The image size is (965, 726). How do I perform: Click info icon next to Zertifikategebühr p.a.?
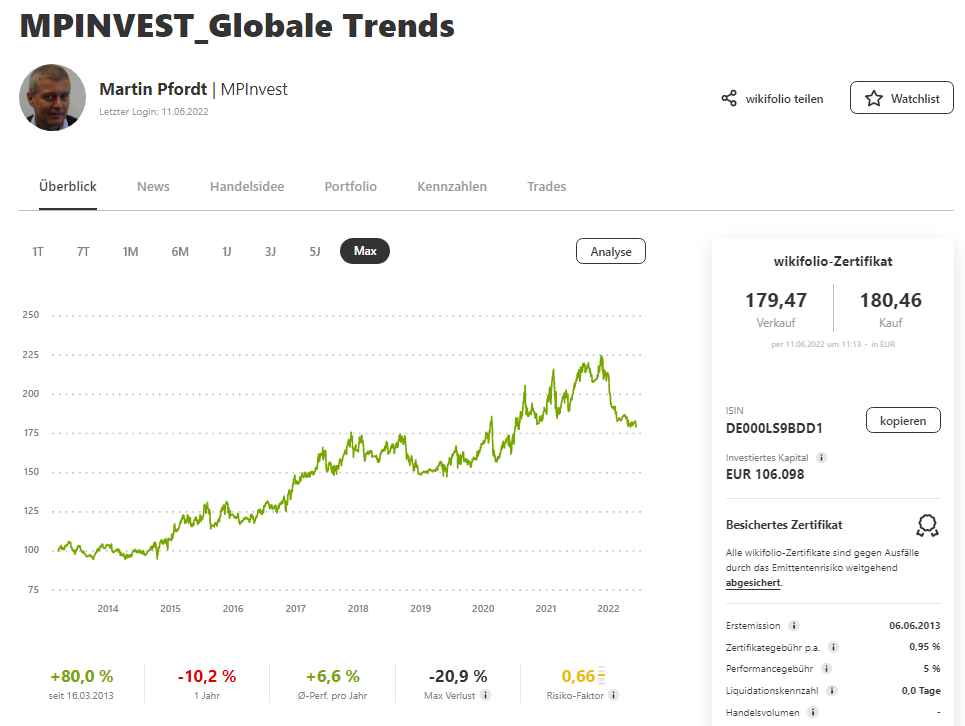834,647
